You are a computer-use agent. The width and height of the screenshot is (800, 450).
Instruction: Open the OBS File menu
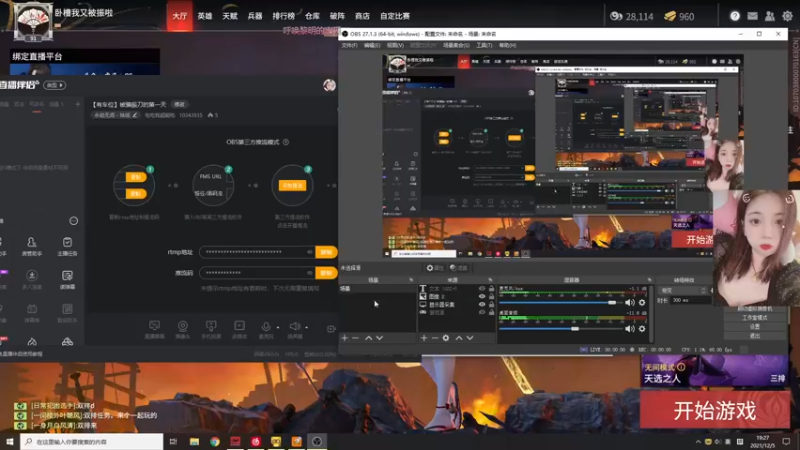click(349, 45)
